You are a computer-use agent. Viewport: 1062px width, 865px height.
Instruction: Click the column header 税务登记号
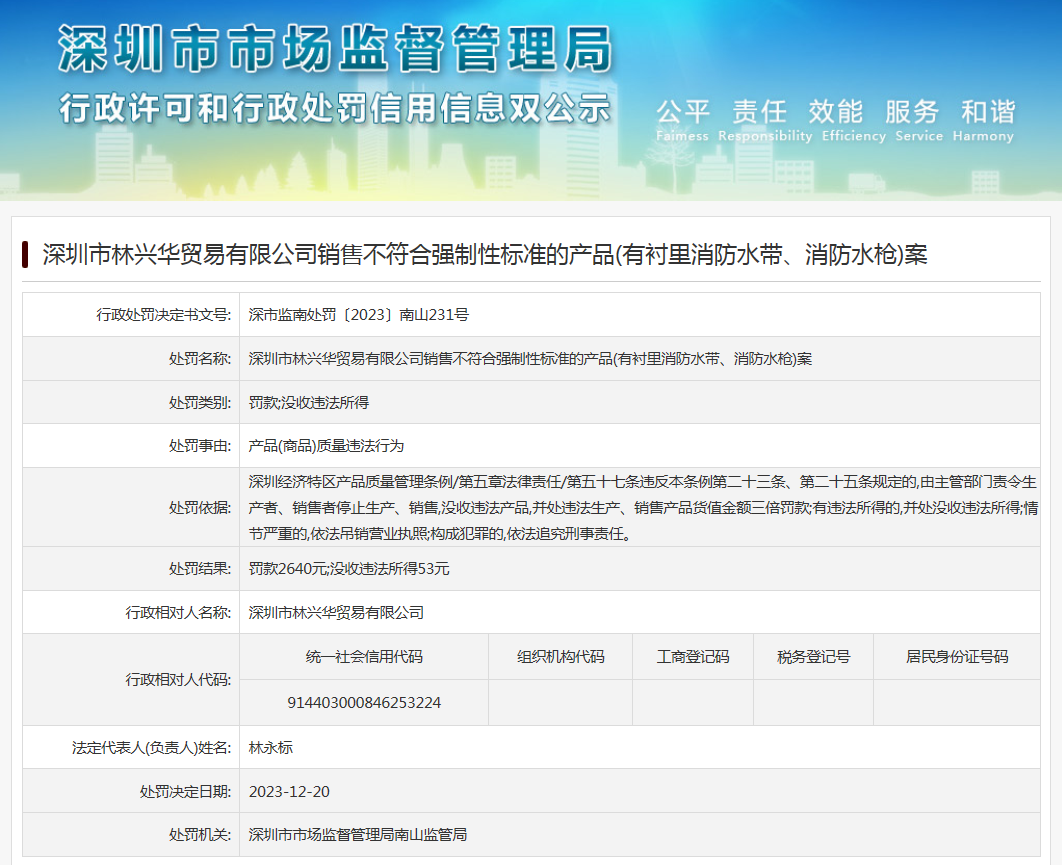point(813,656)
